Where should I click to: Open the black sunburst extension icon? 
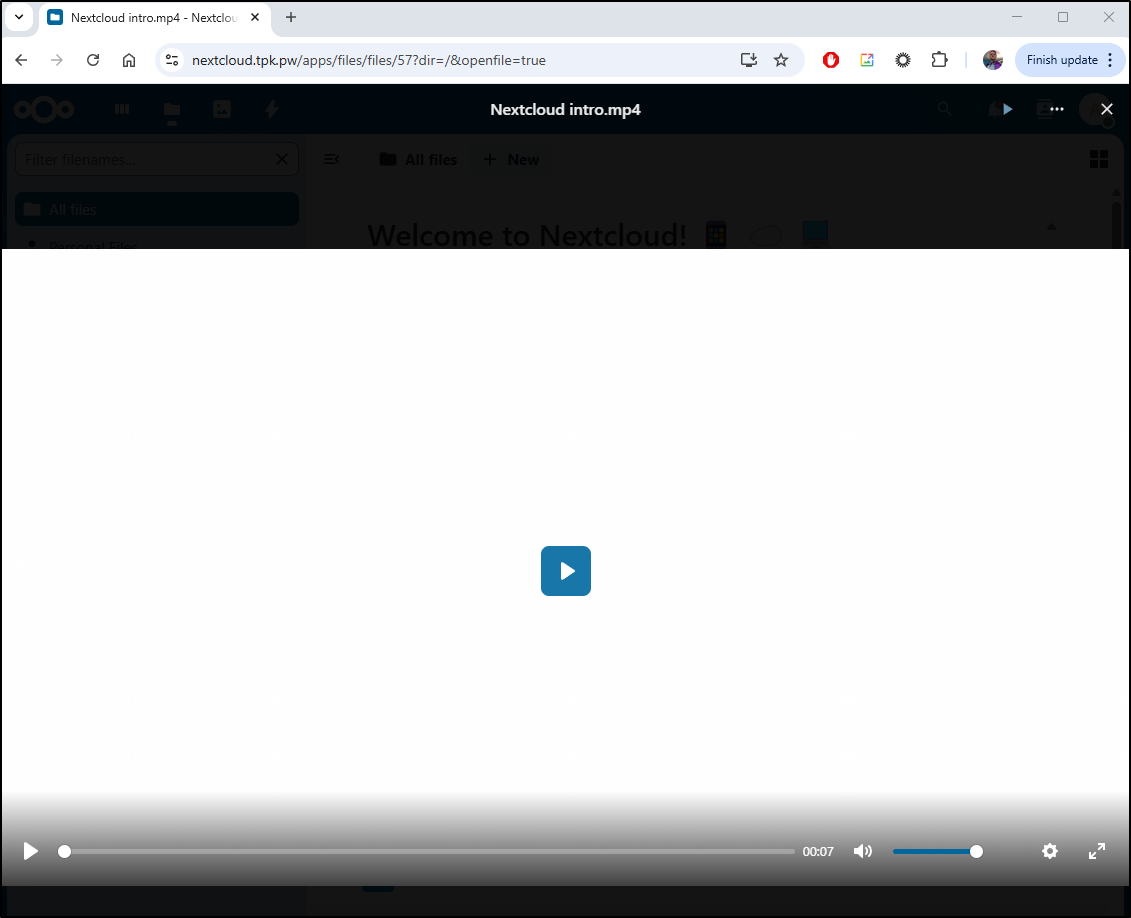(x=903, y=60)
